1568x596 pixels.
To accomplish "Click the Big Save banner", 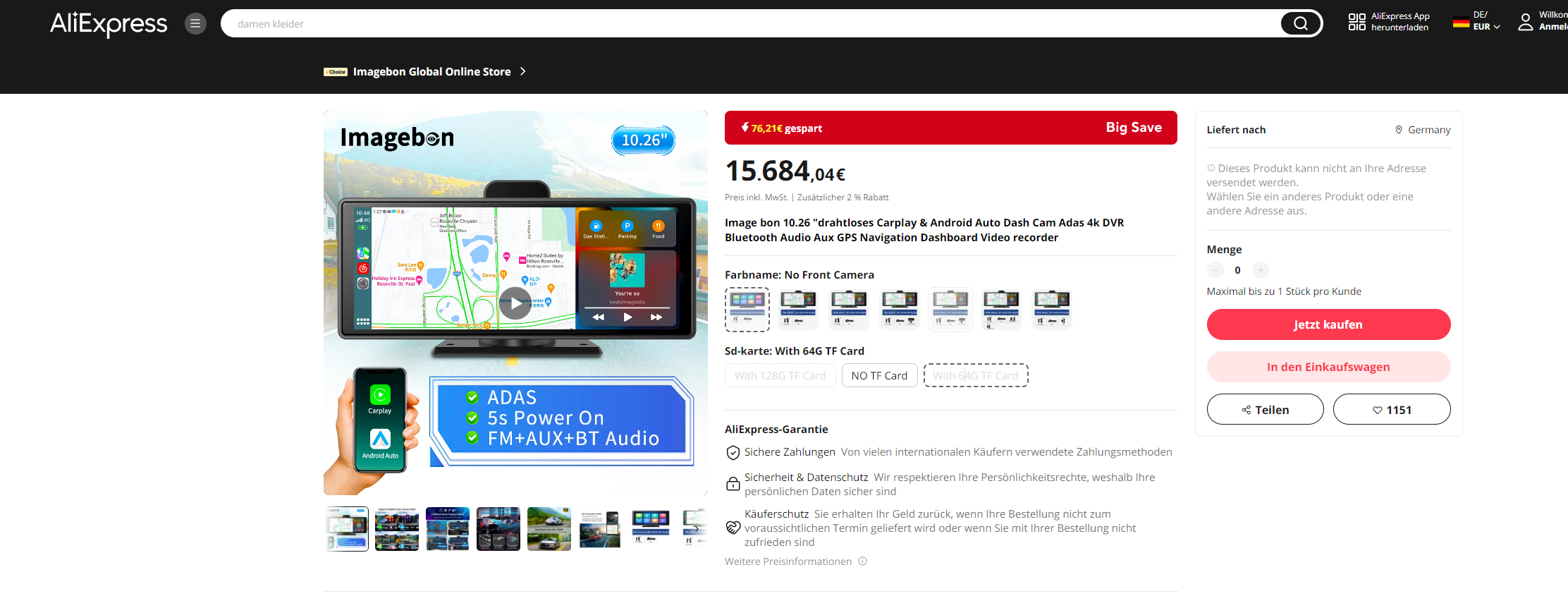I will (951, 128).
